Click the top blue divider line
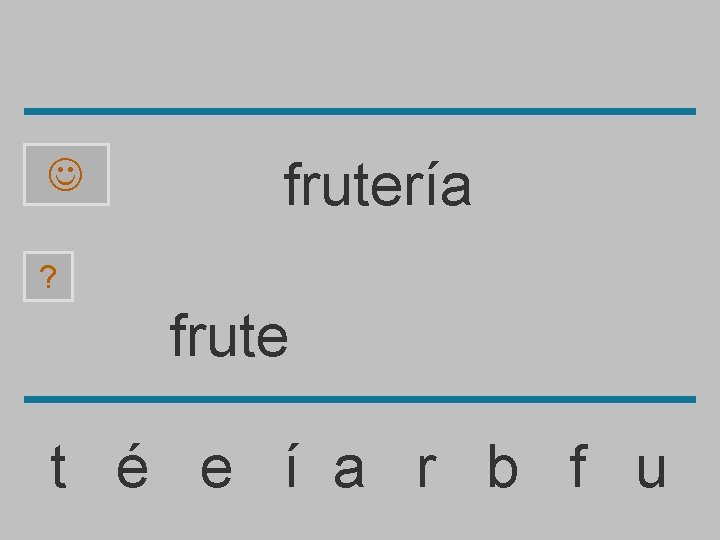720x540 pixels. (360, 111)
